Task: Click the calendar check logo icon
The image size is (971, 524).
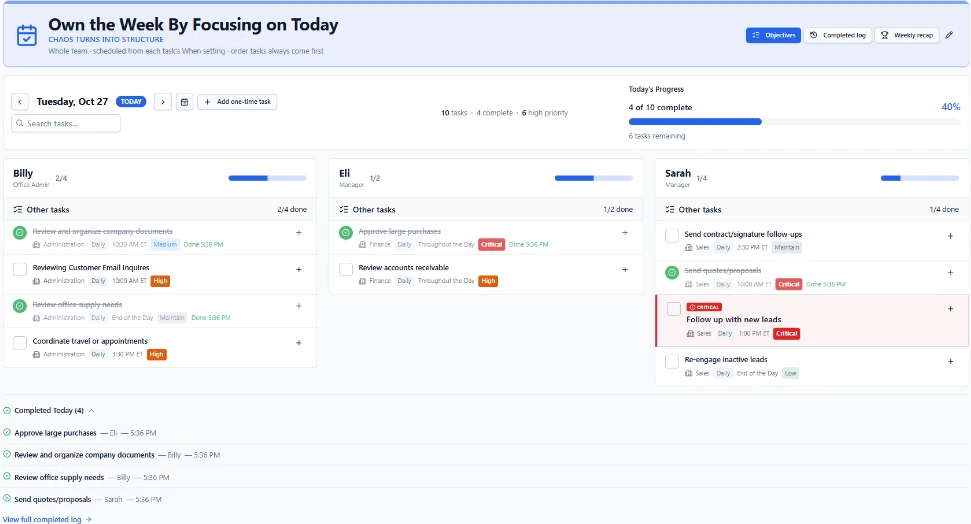Action: (x=27, y=35)
